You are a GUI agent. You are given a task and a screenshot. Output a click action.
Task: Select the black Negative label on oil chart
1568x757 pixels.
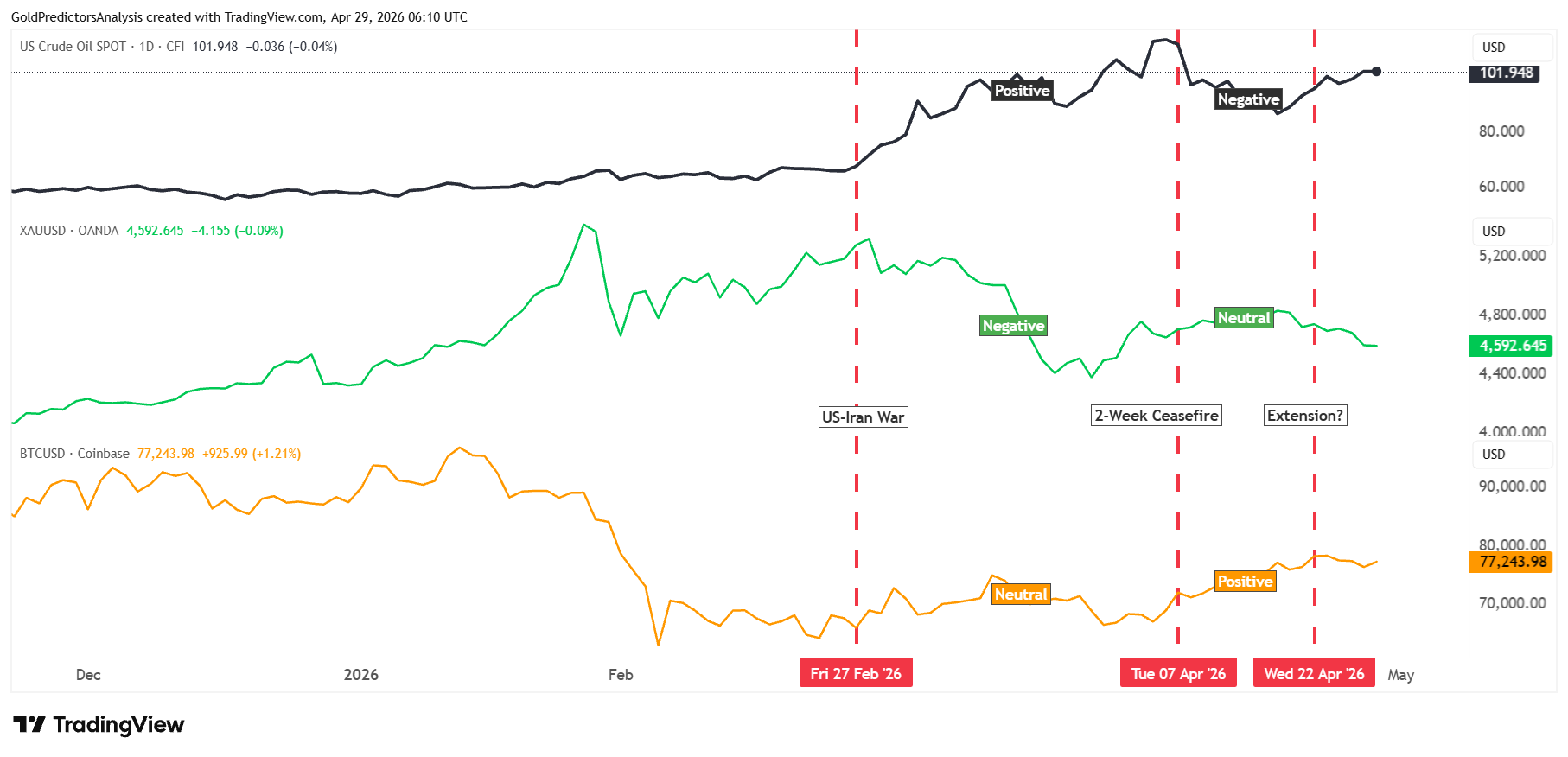click(1248, 99)
